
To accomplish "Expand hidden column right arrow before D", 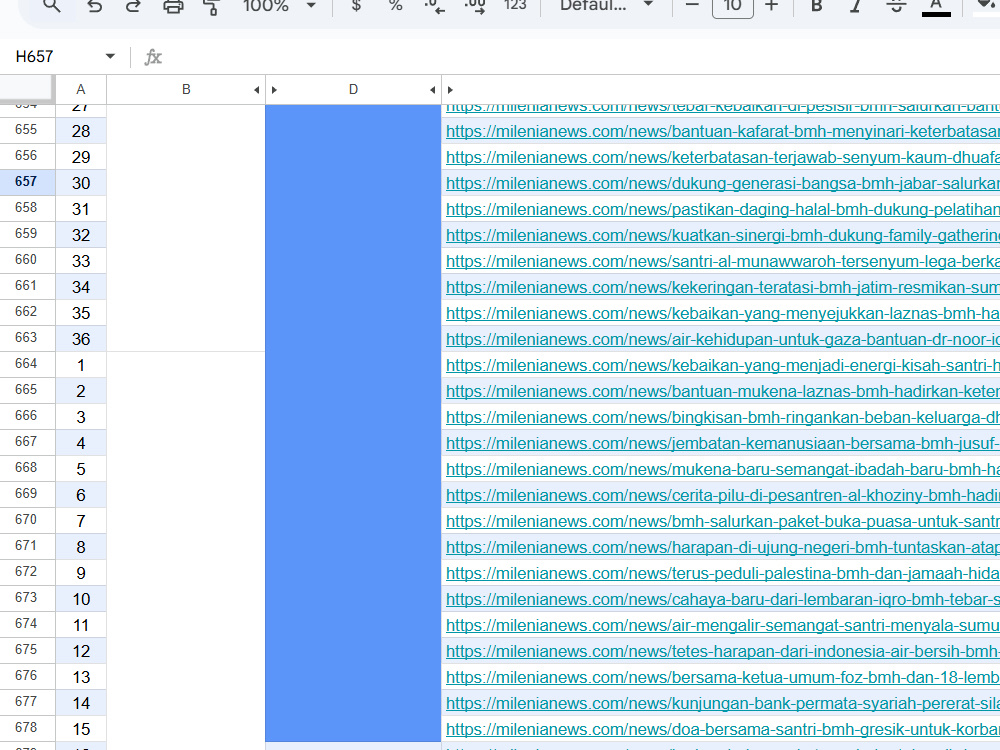I will (274, 90).
